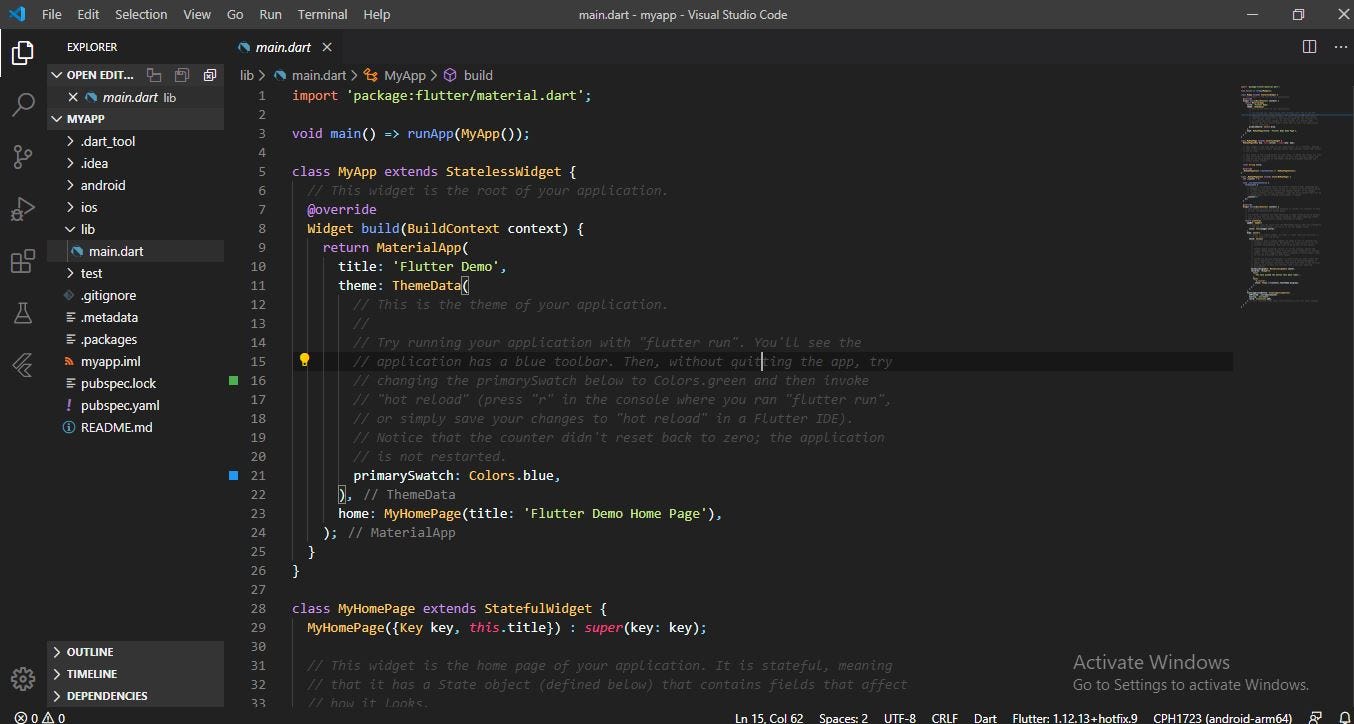This screenshot has height=724, width=1354.
Task: Open the Selection menu
Action: (141, 14)
